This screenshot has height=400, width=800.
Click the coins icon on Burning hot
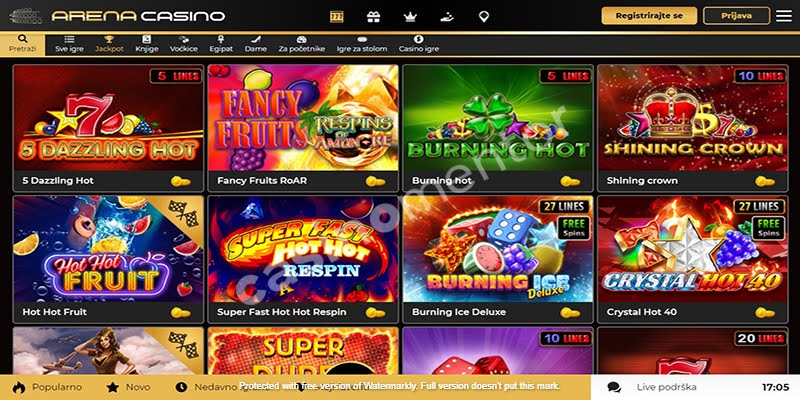point(570,181)
